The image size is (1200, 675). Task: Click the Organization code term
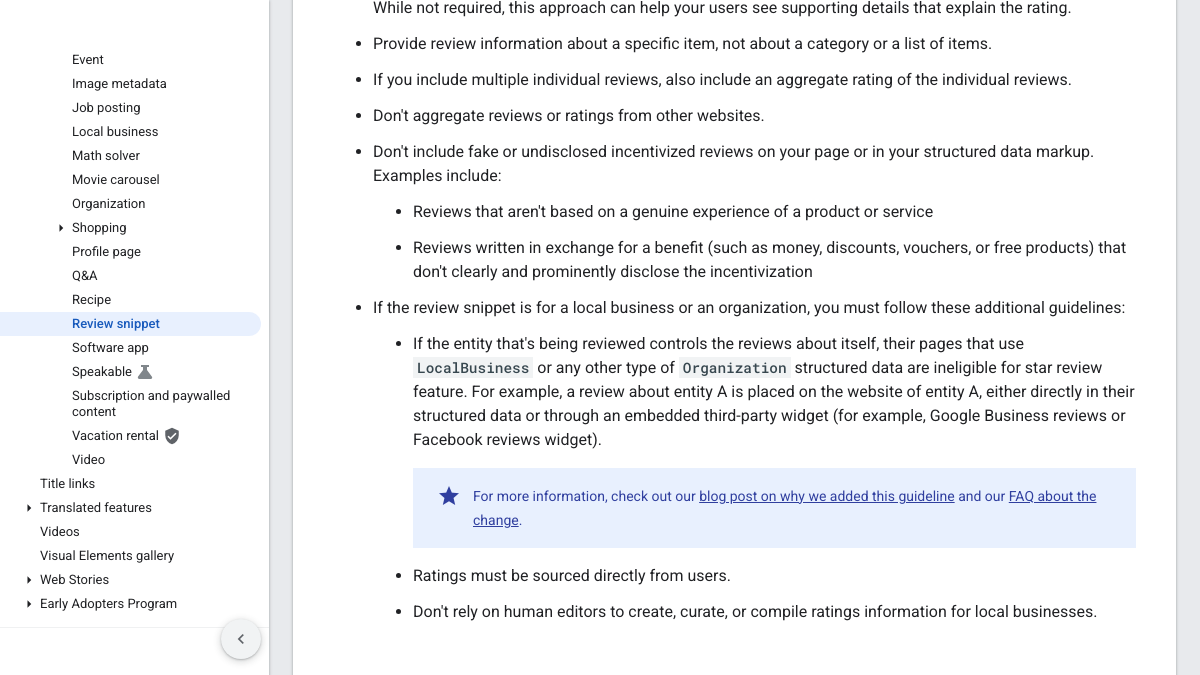coord(735,368)
